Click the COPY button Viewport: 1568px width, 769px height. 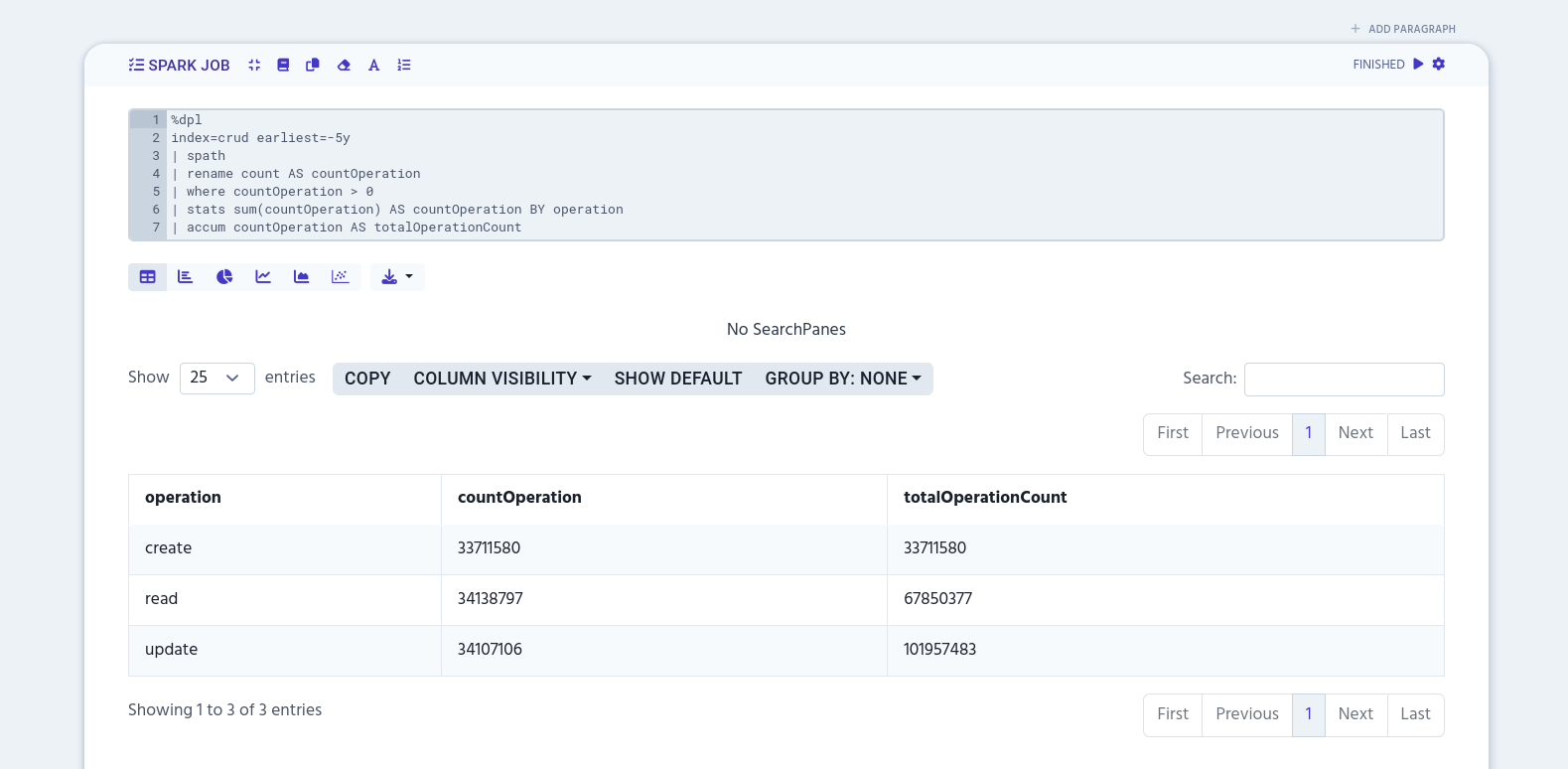coord(367,379)
